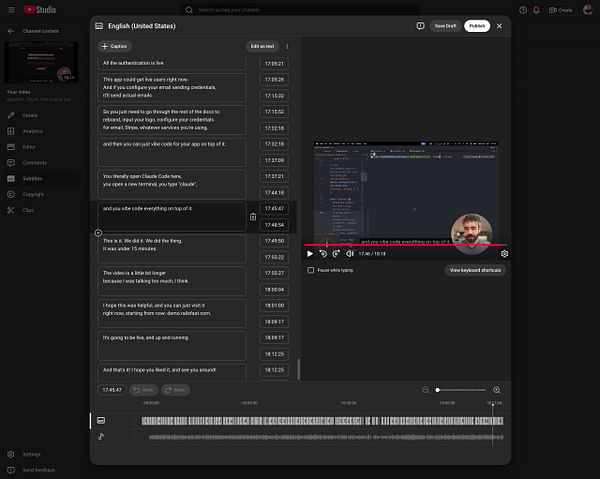Viewport: 600px width, 479px height.
Task: Publish the subtitles
Action: 477,26
